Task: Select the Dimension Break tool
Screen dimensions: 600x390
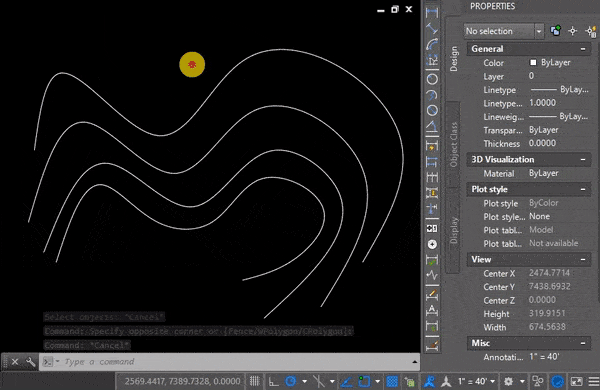Action: click(x=432, y=209)
